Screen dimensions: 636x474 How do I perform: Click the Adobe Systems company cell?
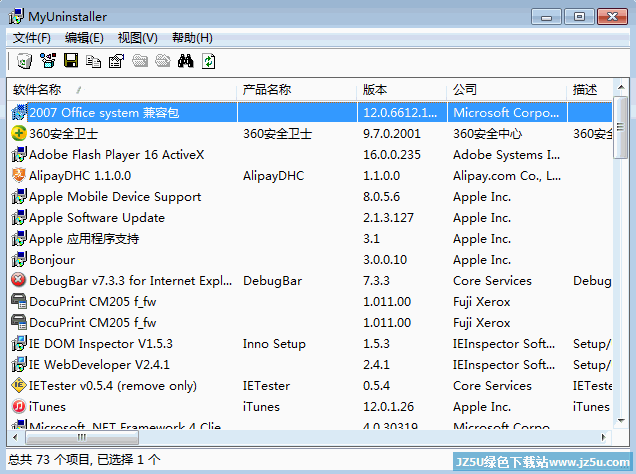click(506, 154)
